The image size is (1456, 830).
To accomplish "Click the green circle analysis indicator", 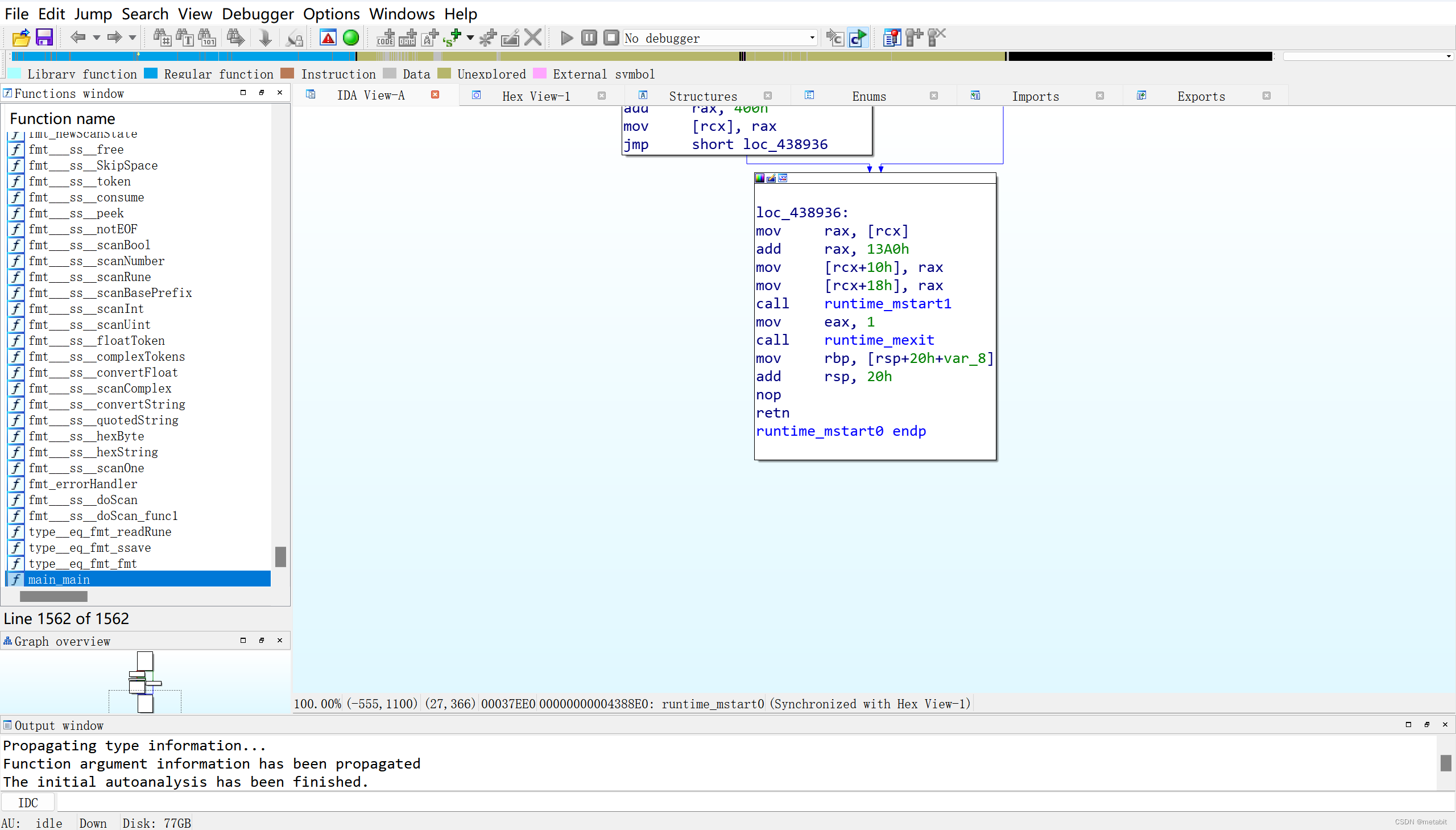I will click(x=351, y=38).
